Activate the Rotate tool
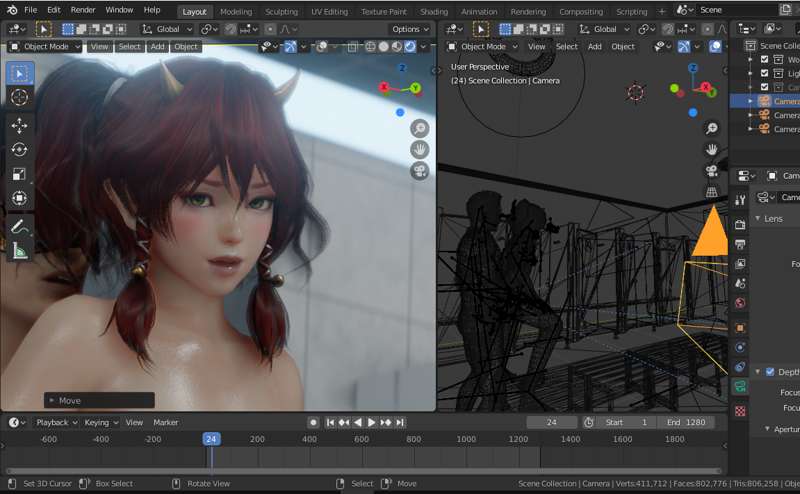The height and width of the screenshot is (494, 800). pyautogui.click(x=19, y=150)
